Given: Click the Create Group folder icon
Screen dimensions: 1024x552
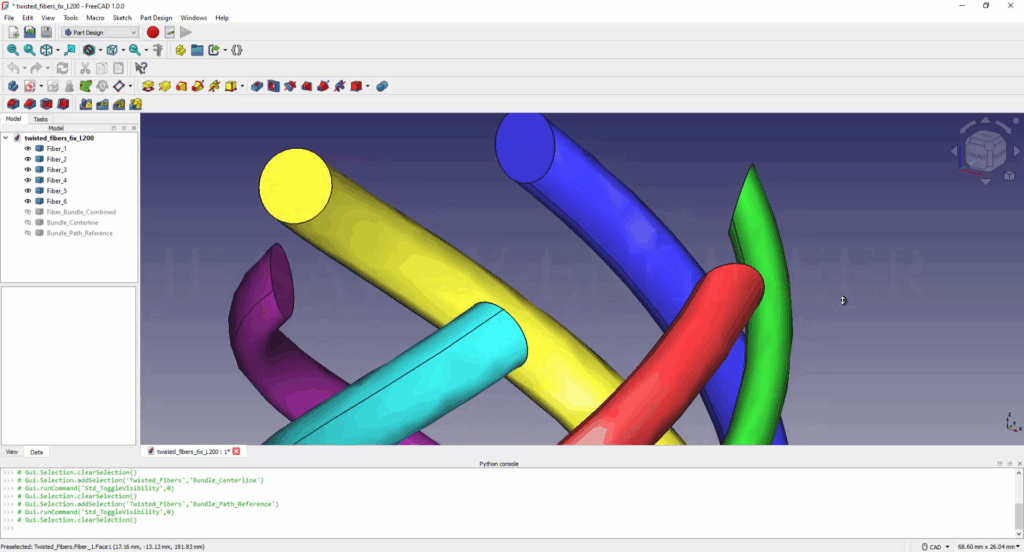Looking at the screenshot, I should [197, 50].
